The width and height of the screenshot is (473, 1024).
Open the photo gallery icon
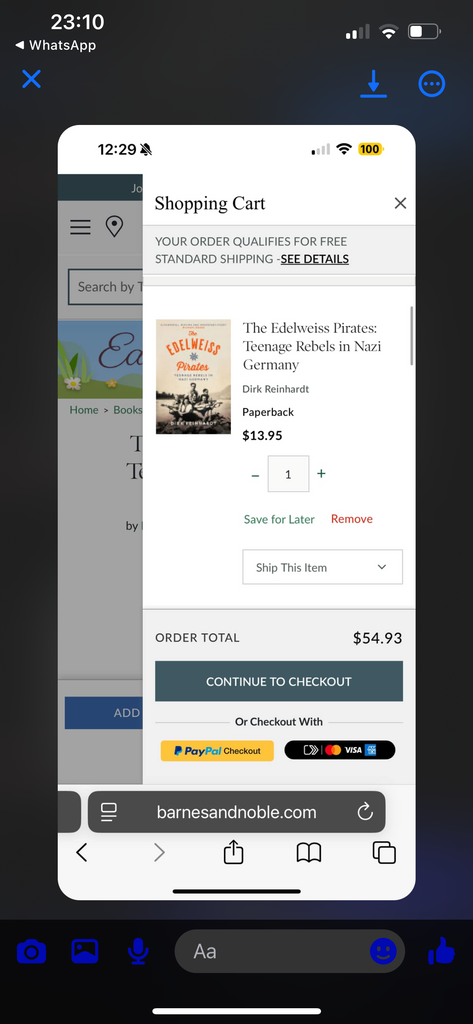85,951
